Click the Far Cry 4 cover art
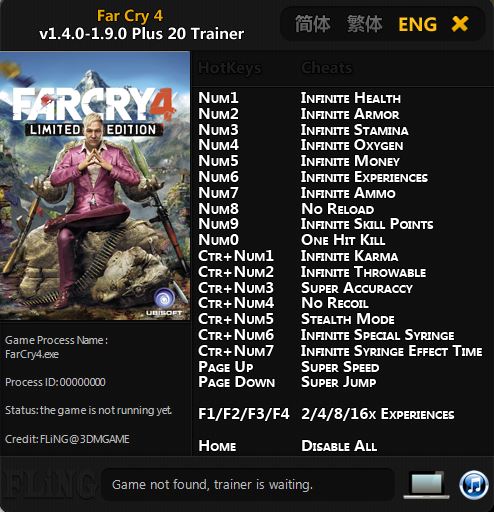The image size is (494, 512). coord(95,186)
